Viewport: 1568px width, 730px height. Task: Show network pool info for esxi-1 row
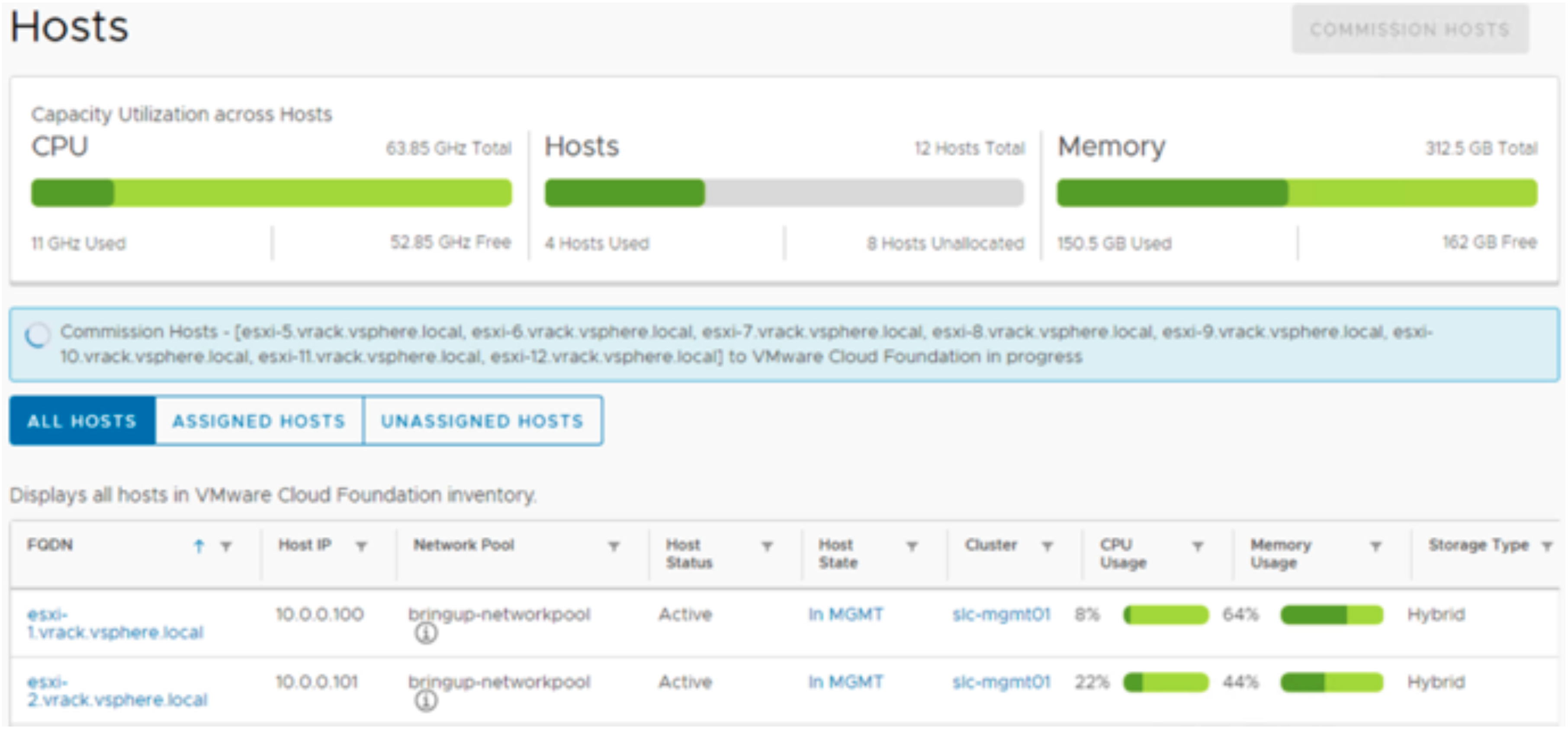click(426, 634)
